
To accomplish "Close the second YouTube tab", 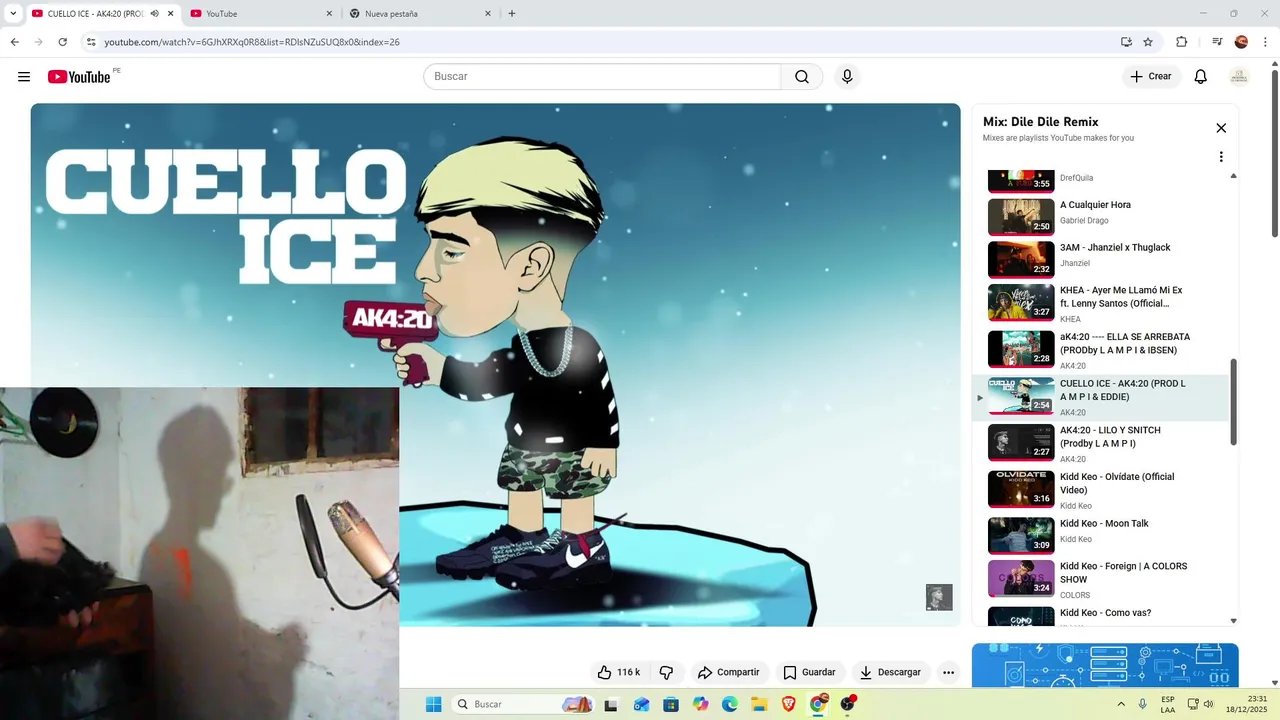I will (x=329, y=14).
